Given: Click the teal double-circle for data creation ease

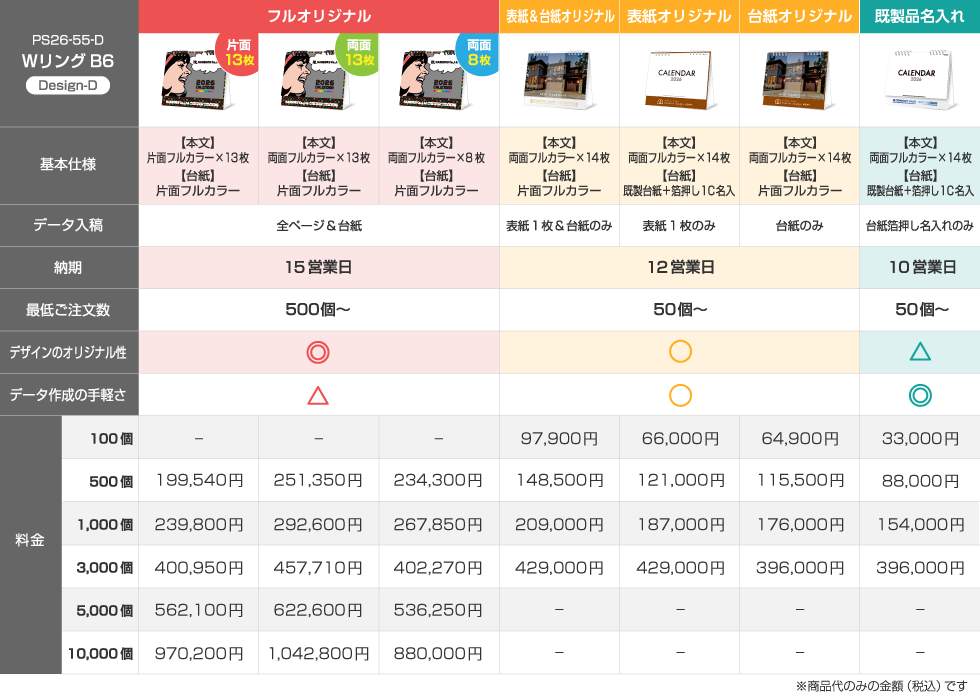Looking at the screenshot, I should [919, 394].
